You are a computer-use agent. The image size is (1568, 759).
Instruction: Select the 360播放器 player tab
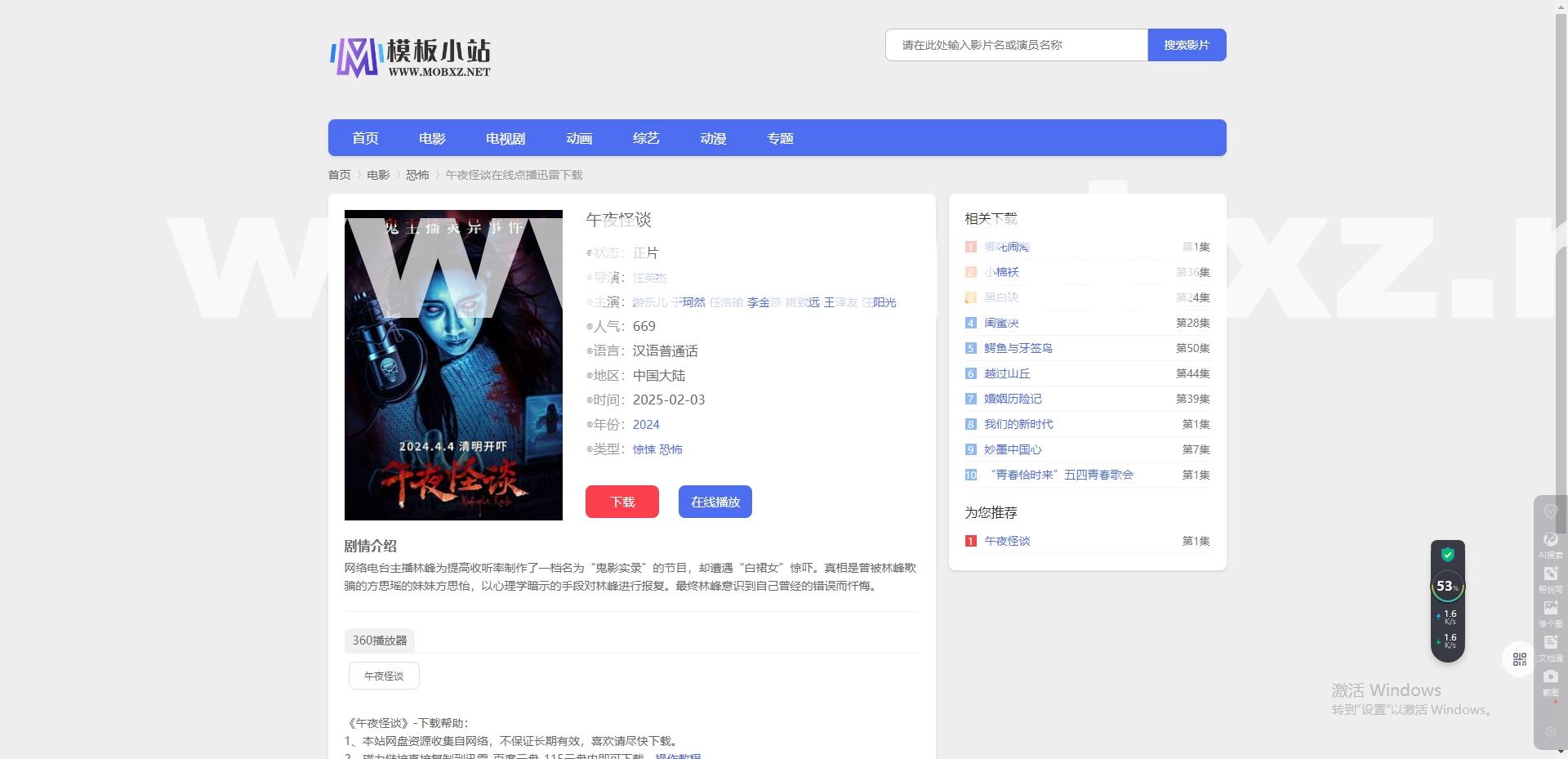pyautogui.click(x=380, y=641)
